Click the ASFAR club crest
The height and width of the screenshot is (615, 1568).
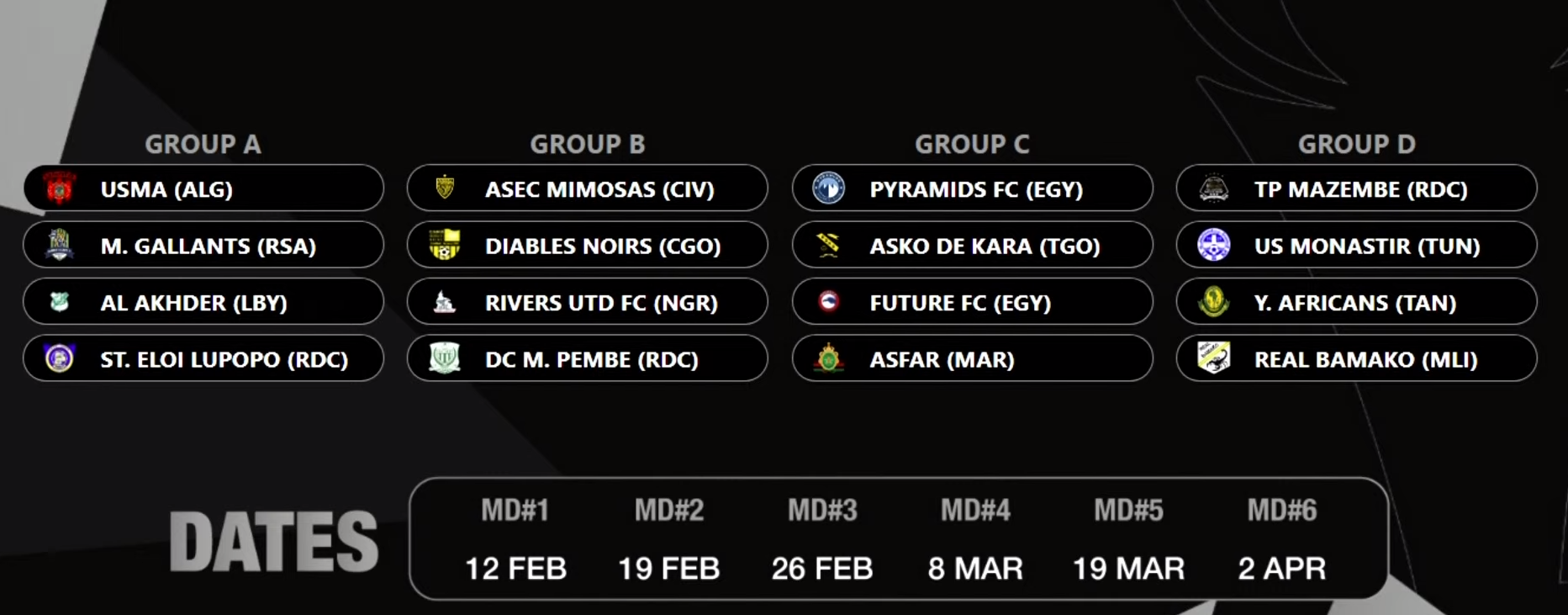click(829, 358)
